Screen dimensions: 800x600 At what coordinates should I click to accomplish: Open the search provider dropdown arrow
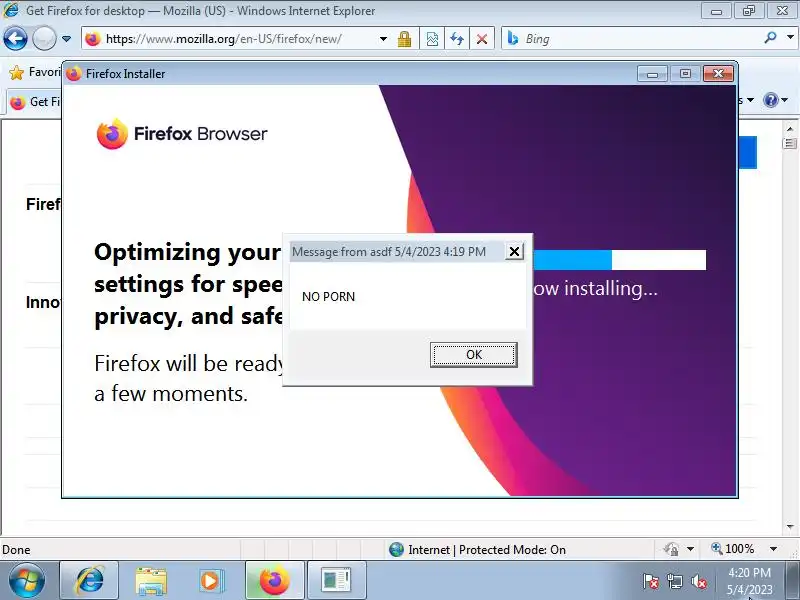tap(790, 37)
